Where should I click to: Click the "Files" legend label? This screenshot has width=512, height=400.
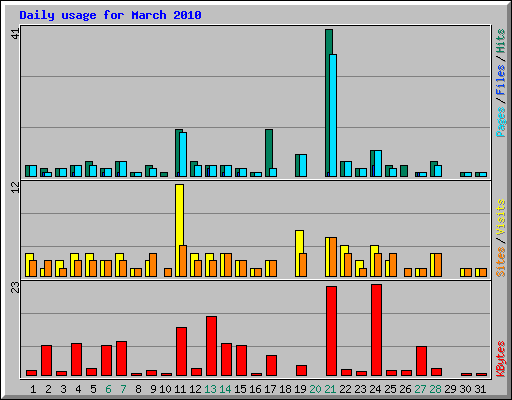[501, 79]
